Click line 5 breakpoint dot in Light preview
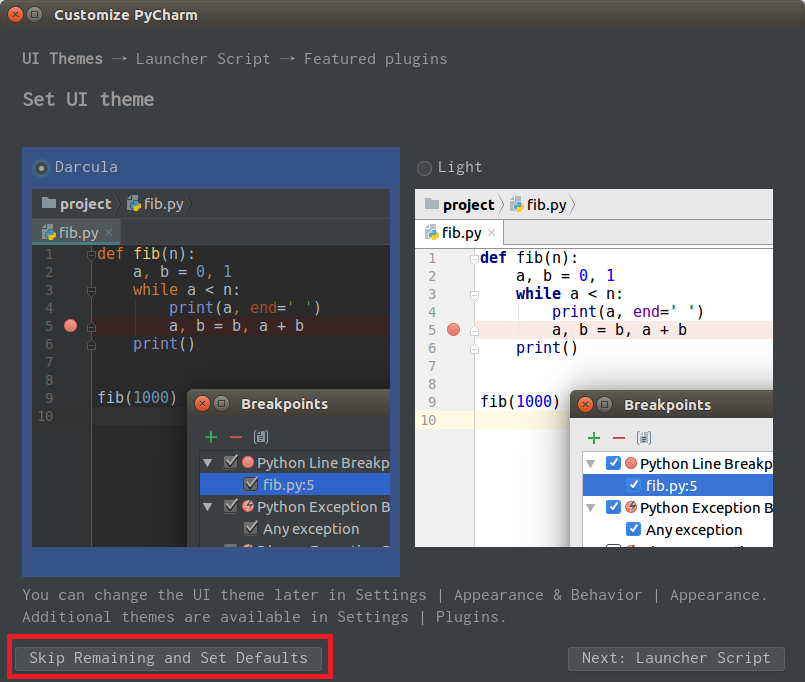The image size is (805, 682). pos(453,330)
